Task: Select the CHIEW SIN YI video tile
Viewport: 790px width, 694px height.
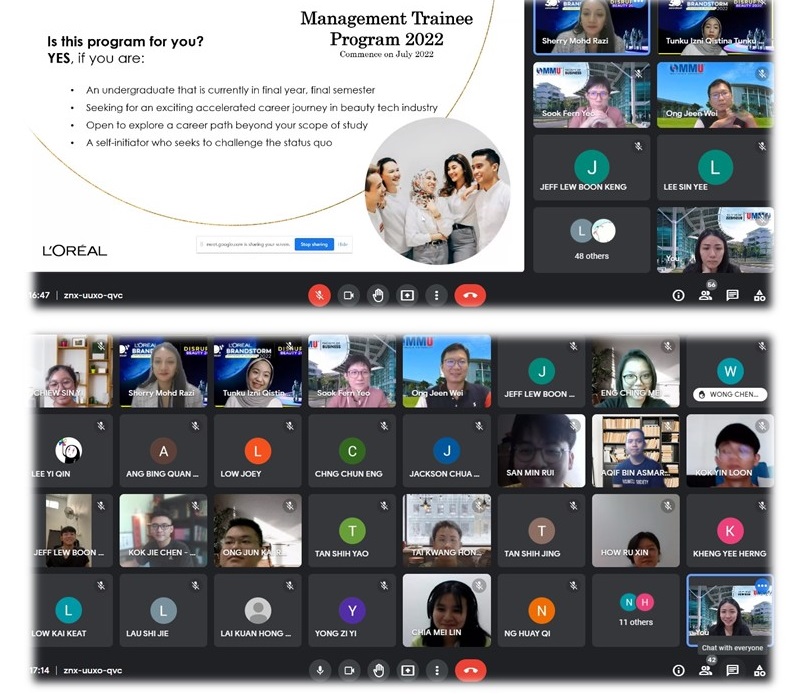Action: tap(72, 371)
